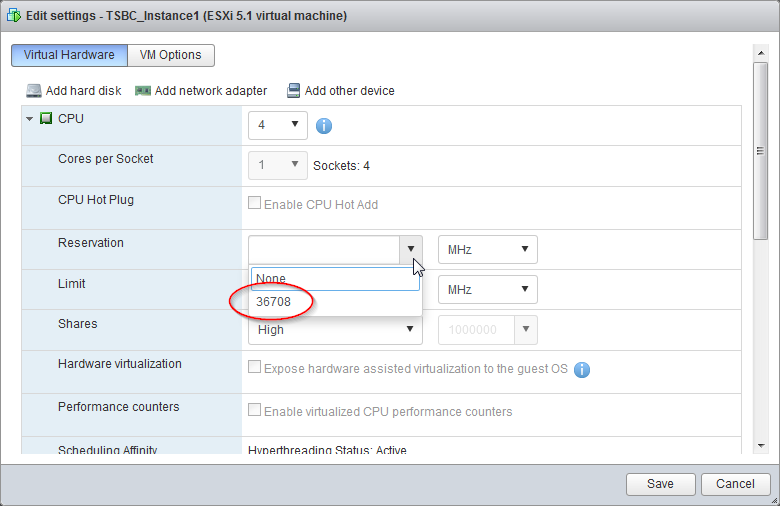Collapse the CPU section triangle
This screenshot has height=506, width=780.
(30, 119)
